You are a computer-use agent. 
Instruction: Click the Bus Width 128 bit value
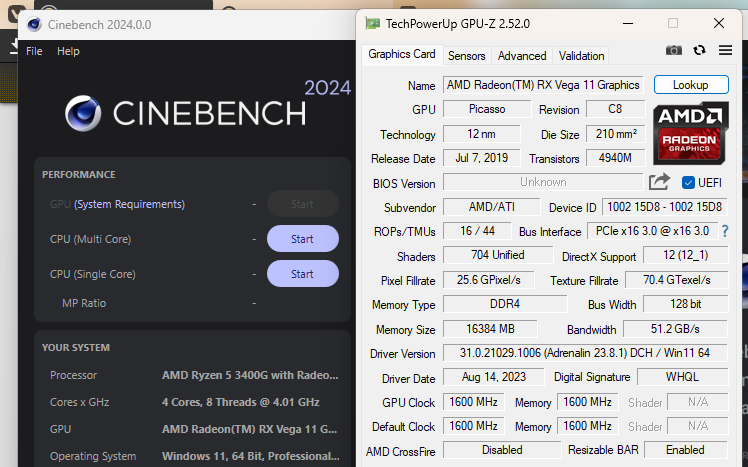(x=686, y=304)
